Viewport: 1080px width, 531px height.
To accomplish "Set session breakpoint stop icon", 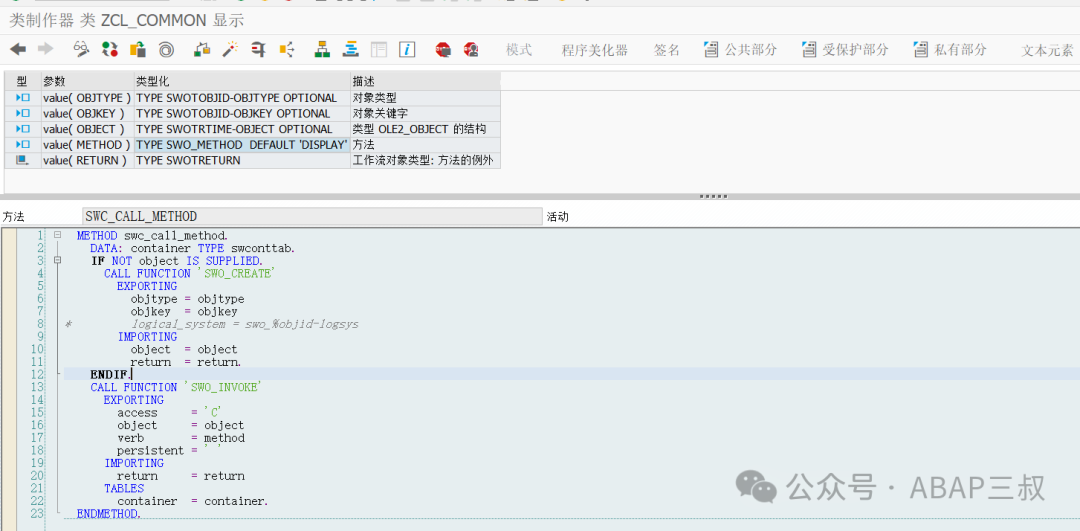I will pyautogui.click(x=443, y=49).
